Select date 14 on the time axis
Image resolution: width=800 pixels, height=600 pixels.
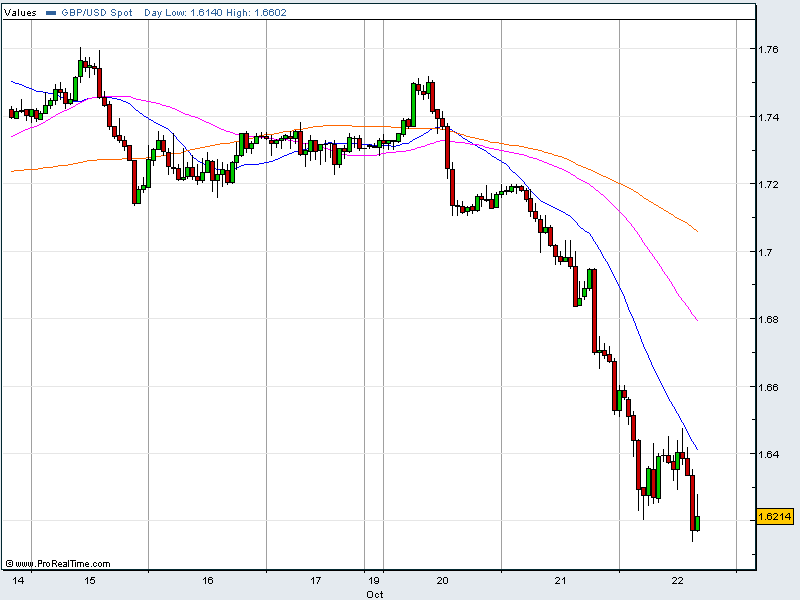(x=18, y=580)
